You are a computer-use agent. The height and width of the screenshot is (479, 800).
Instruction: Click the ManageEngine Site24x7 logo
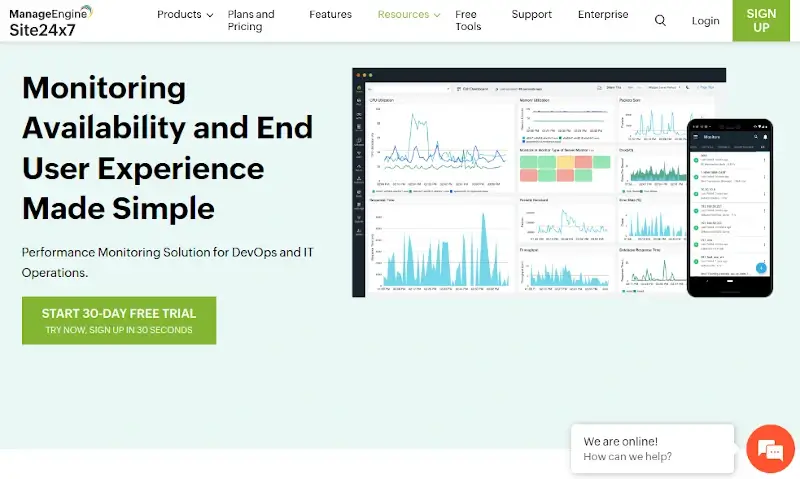click(x=51, y=21)
